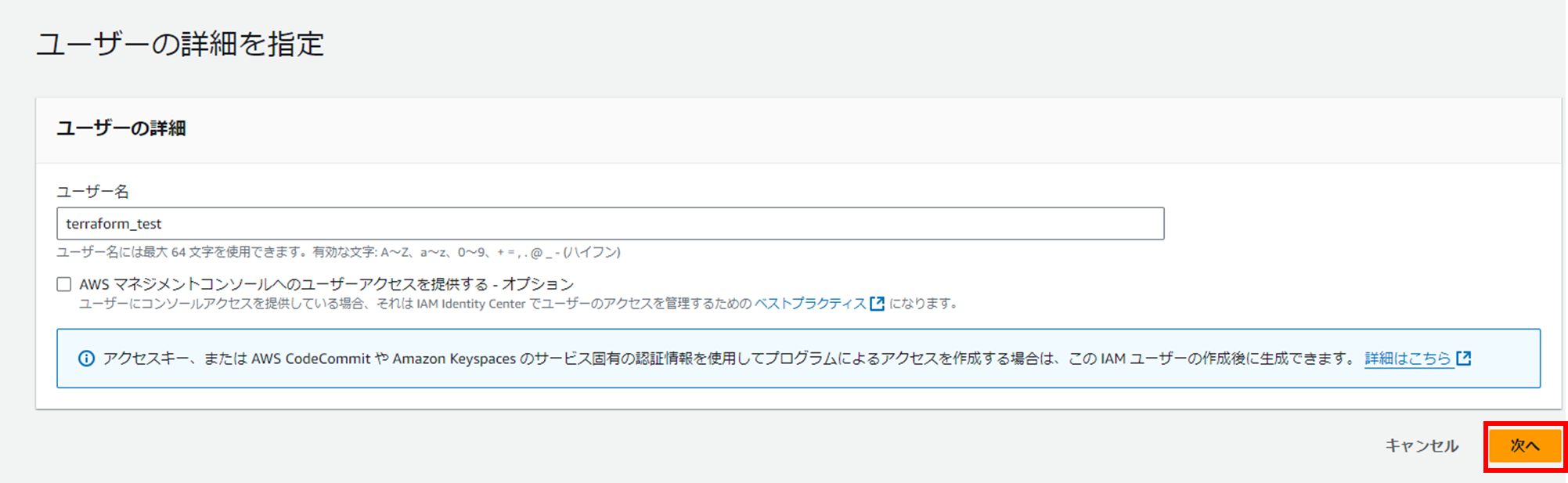
Task: Click the IAM Identity Center text in description
Action: pos(470,304)
